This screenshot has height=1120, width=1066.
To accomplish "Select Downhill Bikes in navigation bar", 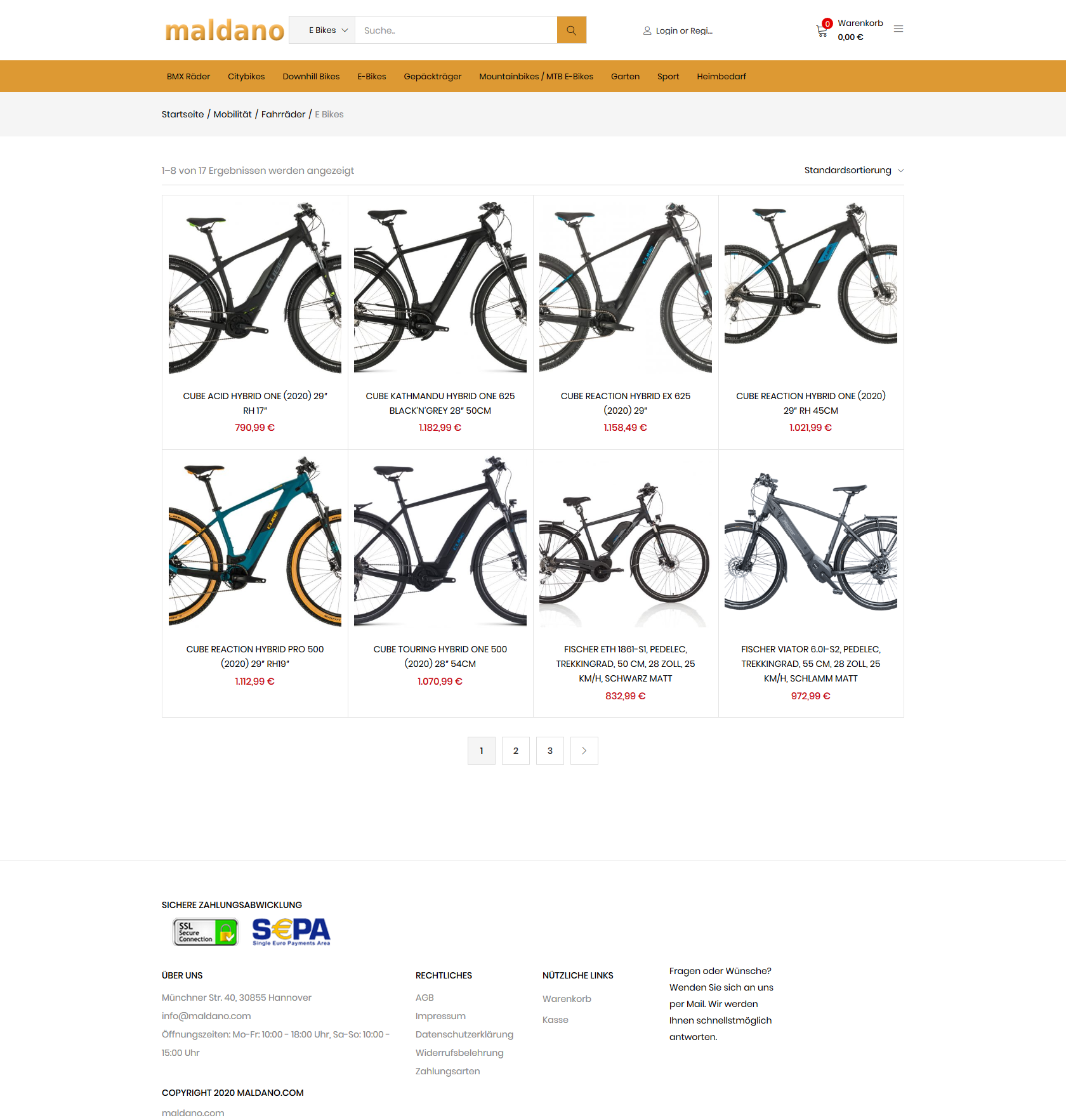I will pyautogui.click(x=311, y=76).
